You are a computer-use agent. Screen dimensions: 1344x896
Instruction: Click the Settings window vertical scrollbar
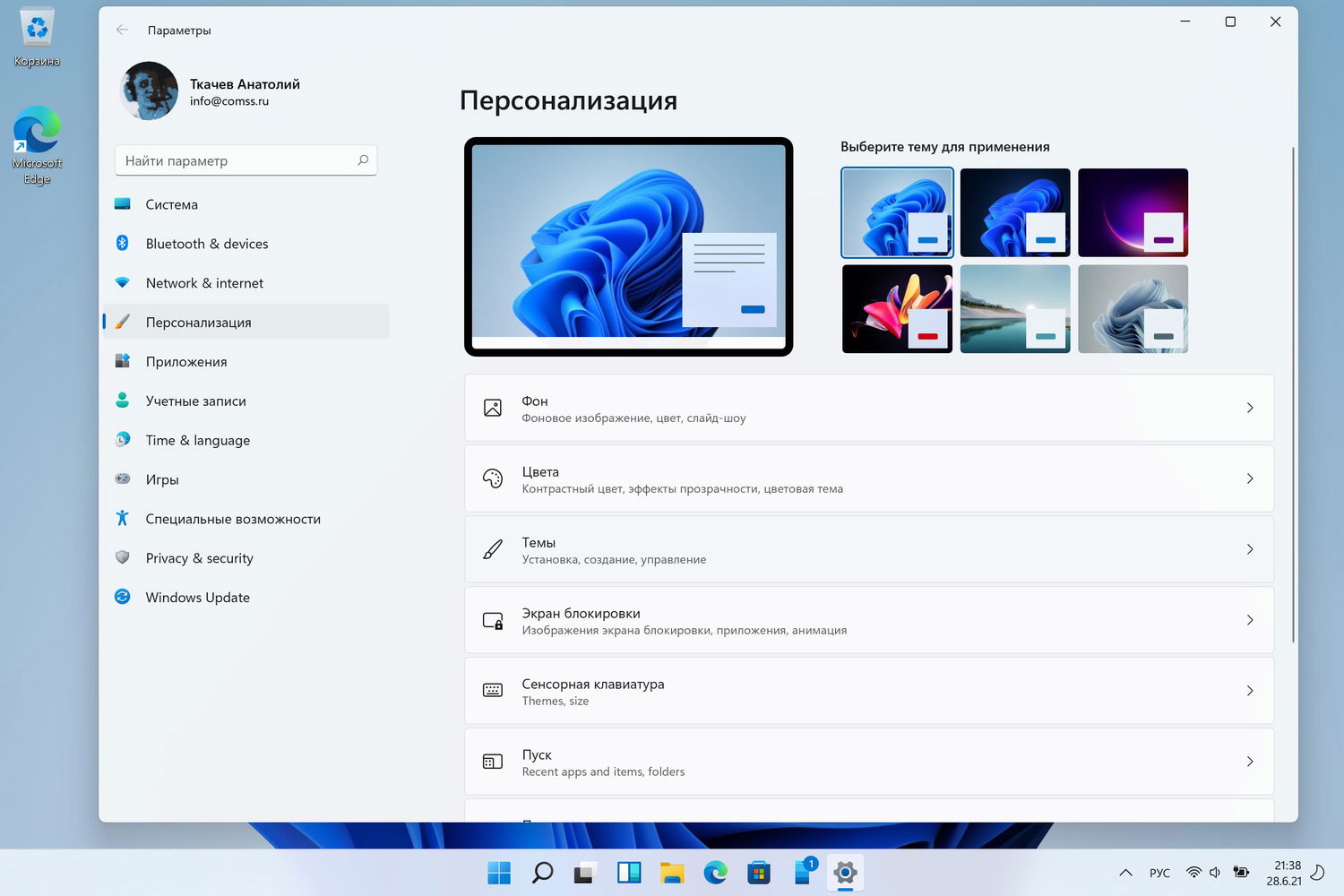[1293, 394]
